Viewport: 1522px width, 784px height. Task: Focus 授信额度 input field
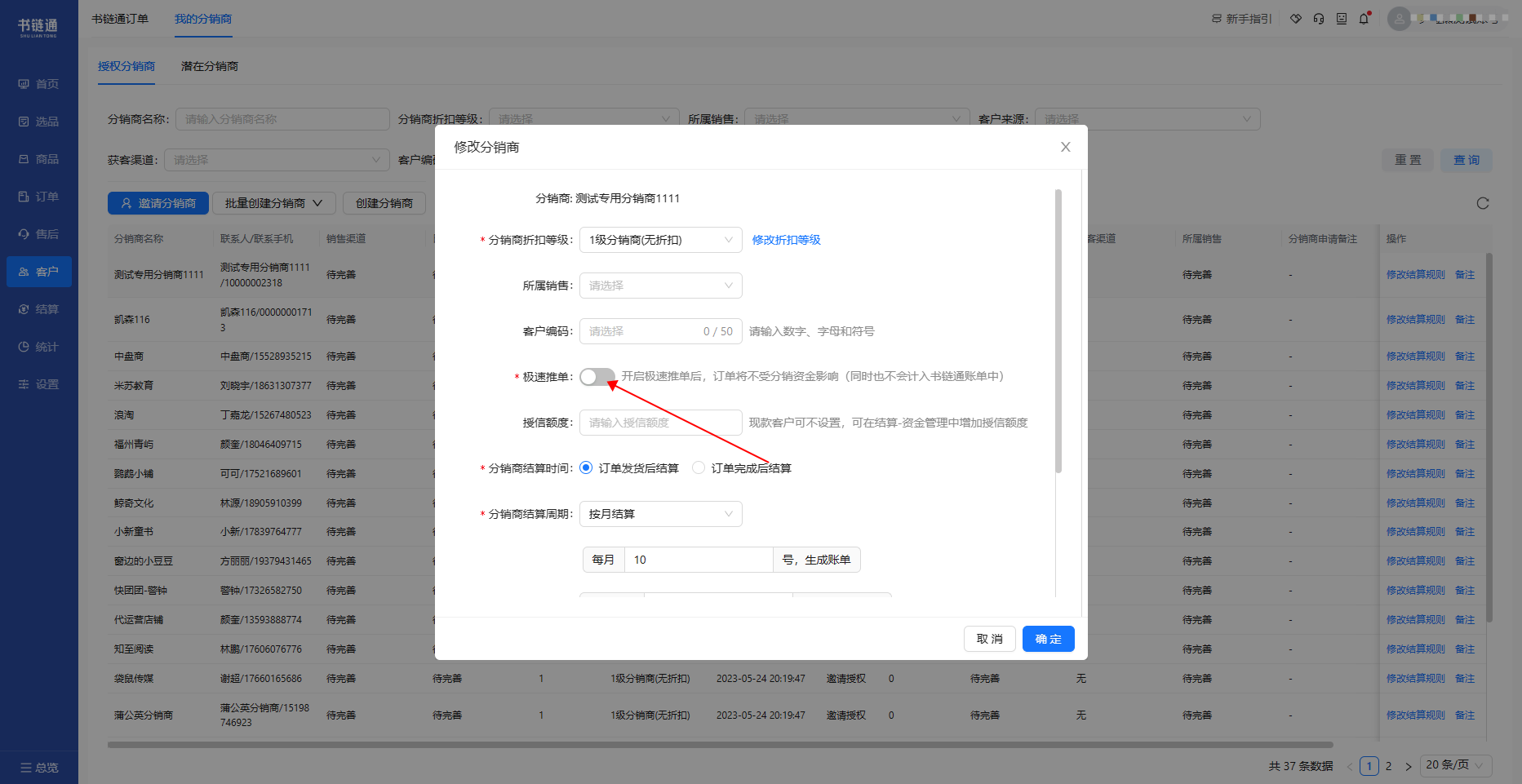(x=661, y=423)
